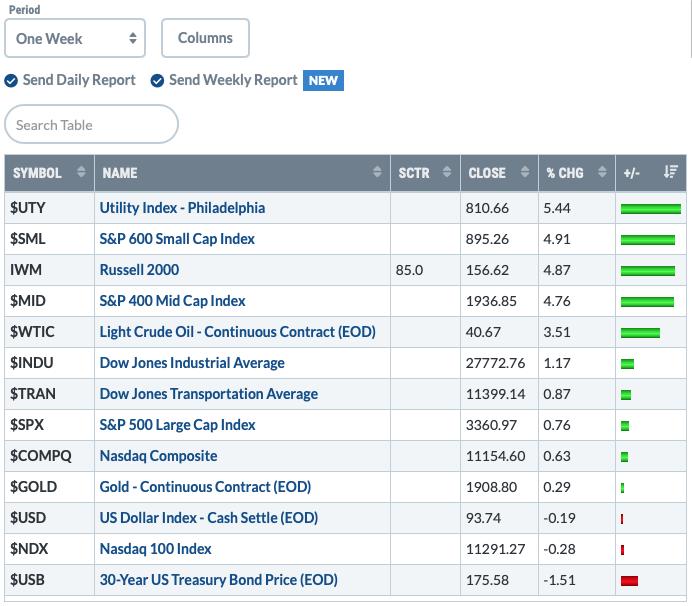
Task: Open the Nasdaq 100 Index link
Action: (x=155, y=549)
